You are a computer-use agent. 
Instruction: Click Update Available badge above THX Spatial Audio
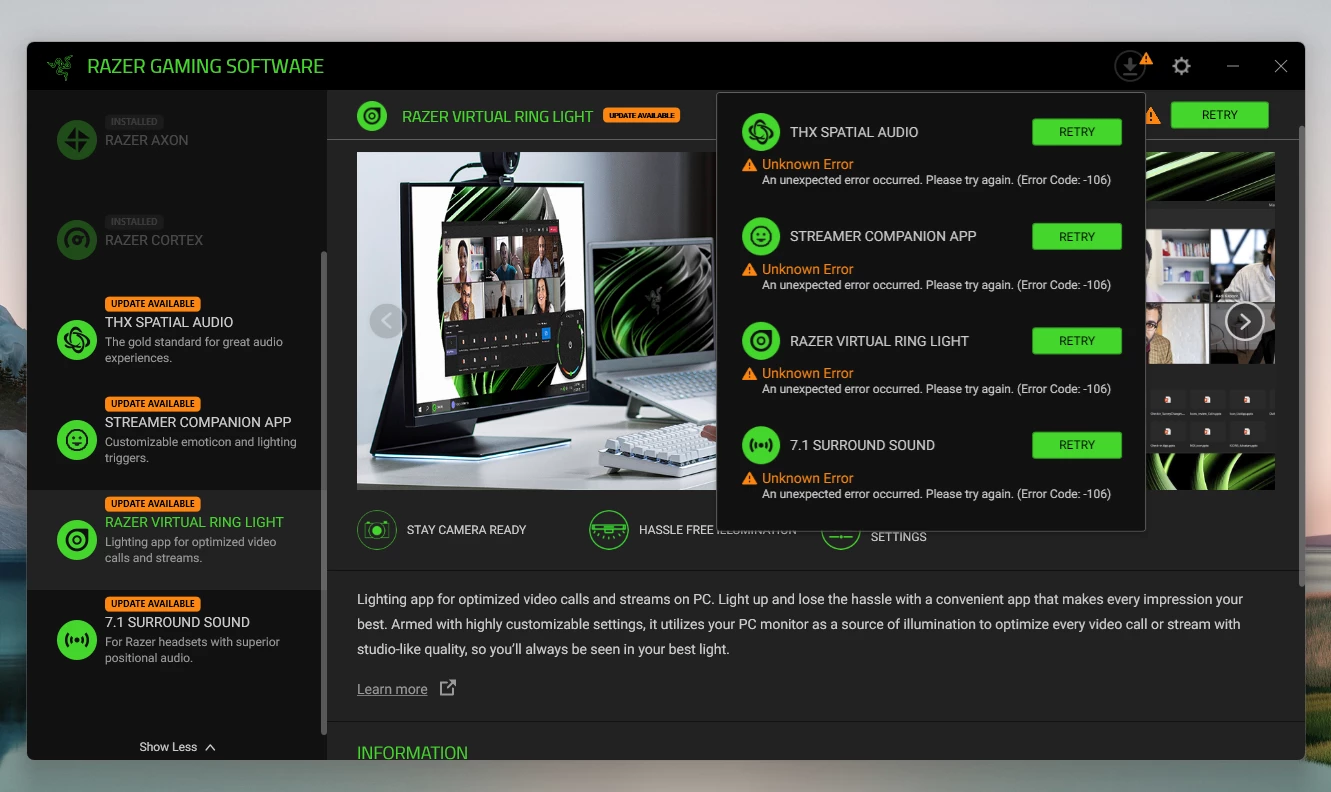click(x=153, y=304)
